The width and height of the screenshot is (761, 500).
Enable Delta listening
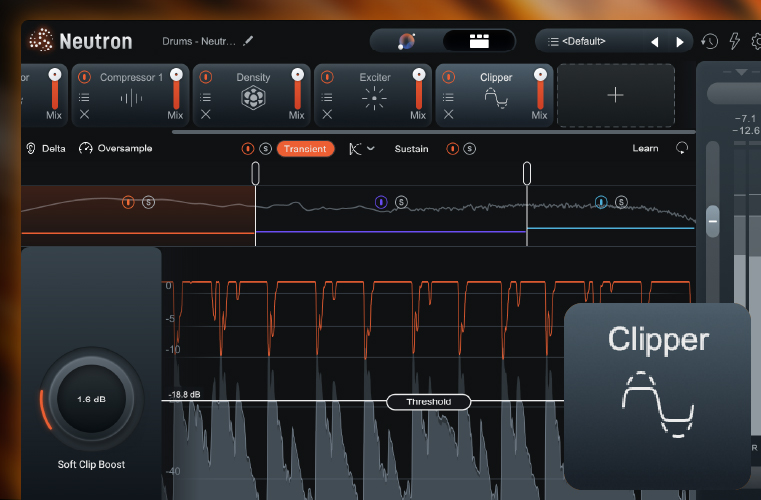(53, 149)
